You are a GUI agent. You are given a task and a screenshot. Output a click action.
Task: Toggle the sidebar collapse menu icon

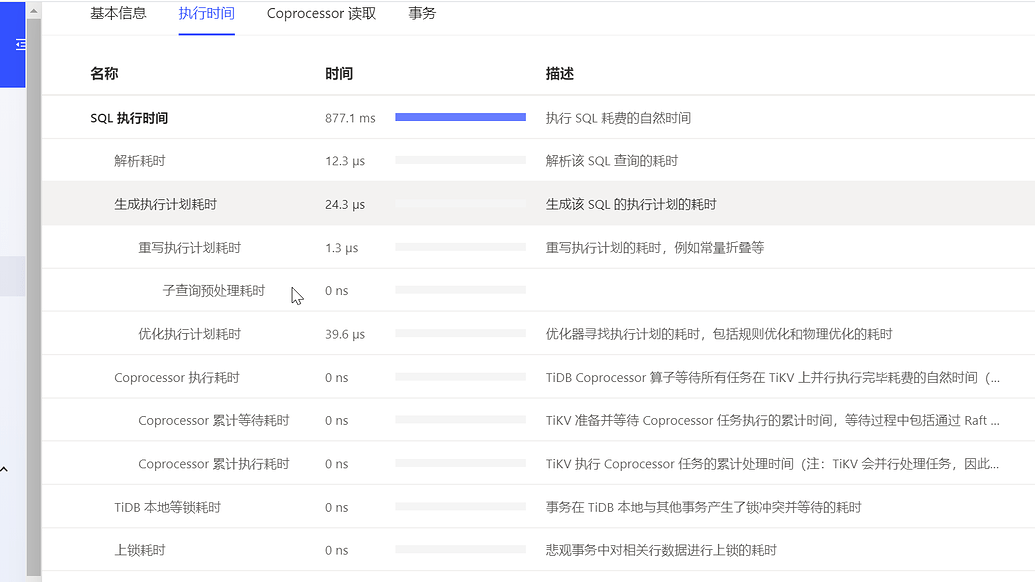(19, 45)
